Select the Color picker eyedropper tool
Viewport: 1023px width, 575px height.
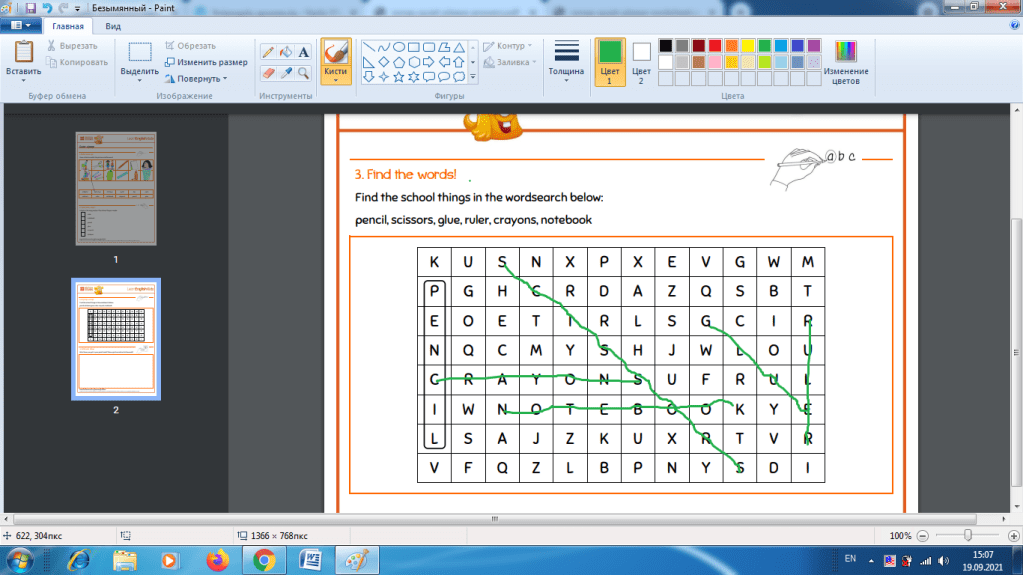pos(286,73)
